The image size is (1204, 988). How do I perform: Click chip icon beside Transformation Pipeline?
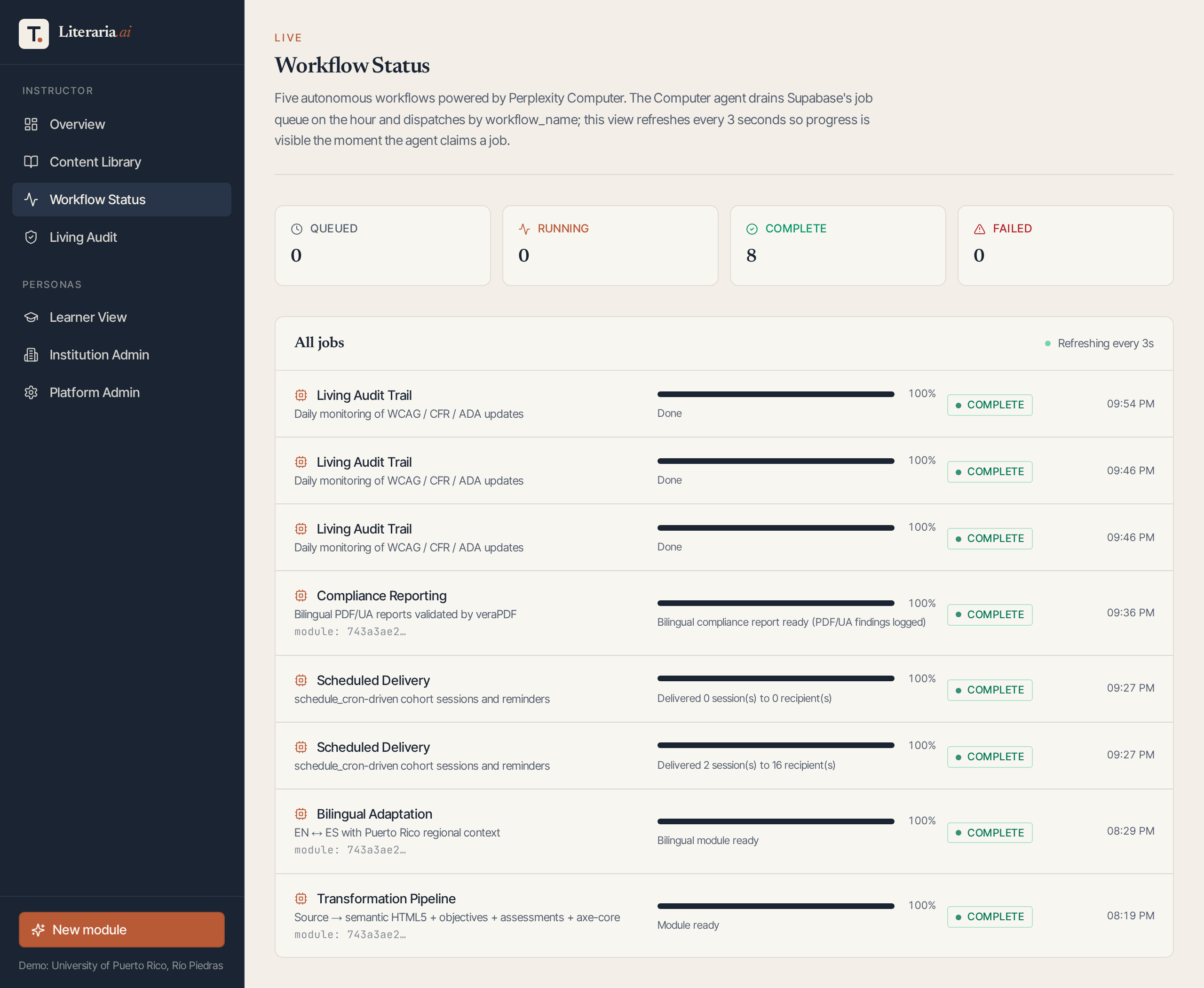tap(301, 898)
